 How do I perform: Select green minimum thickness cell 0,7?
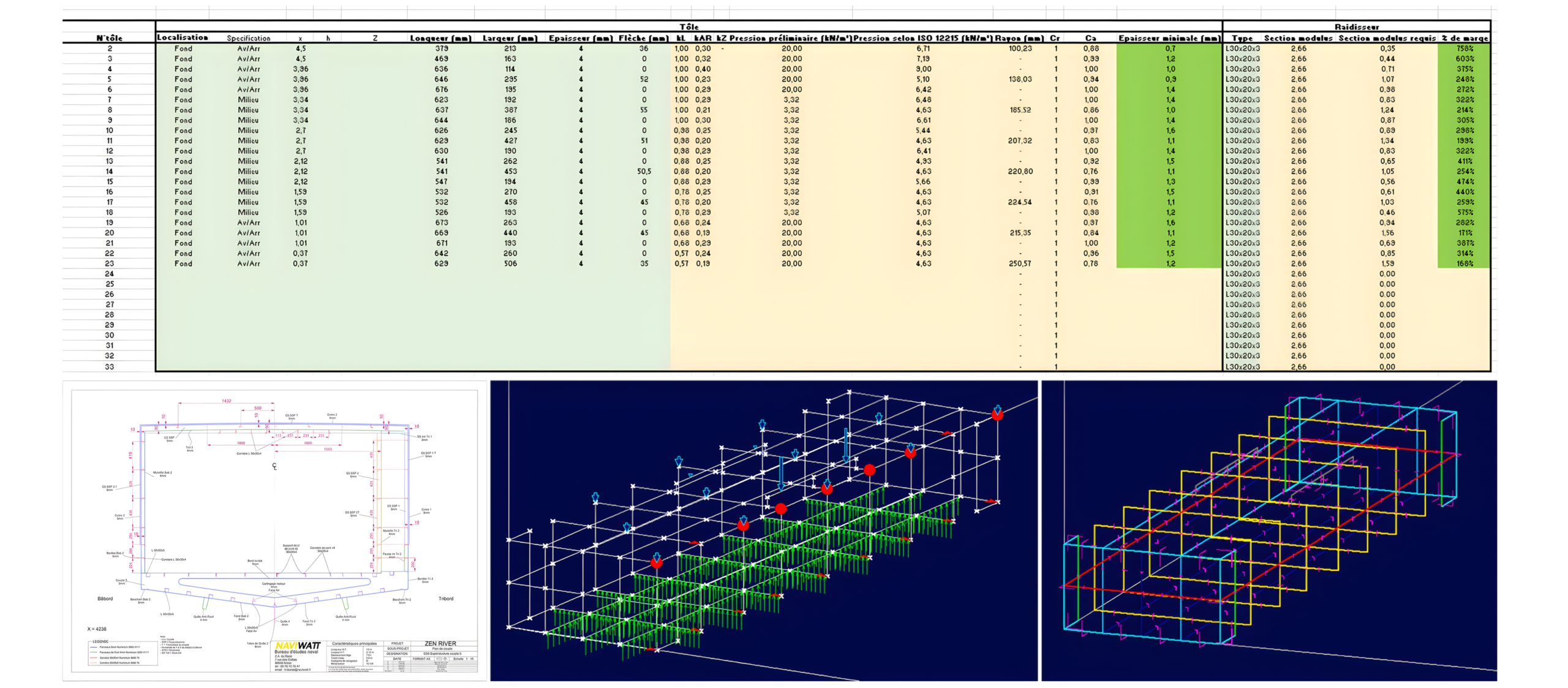(1170, 48)
